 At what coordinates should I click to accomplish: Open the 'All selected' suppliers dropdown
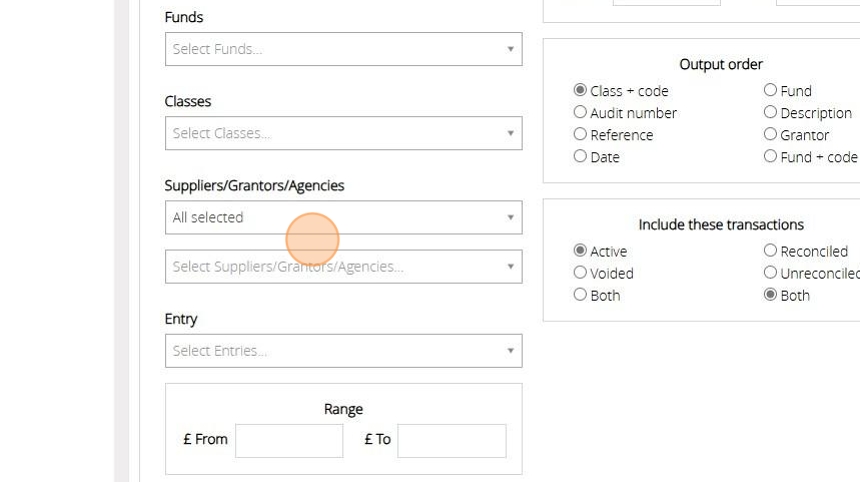coord(343,217)
